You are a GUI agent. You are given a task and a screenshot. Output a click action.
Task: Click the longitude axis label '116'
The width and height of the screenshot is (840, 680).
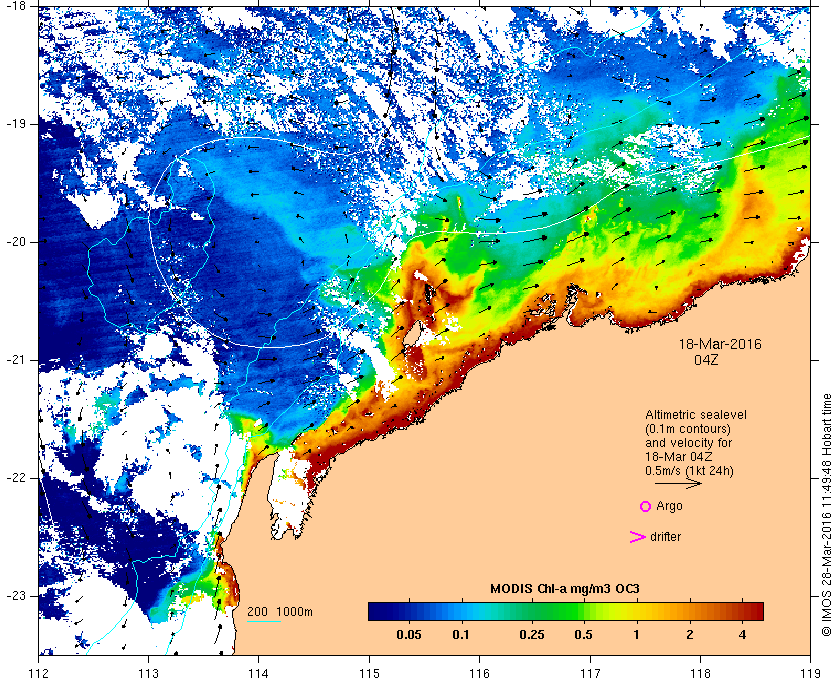pyautogui.click(x=479, y=672)
